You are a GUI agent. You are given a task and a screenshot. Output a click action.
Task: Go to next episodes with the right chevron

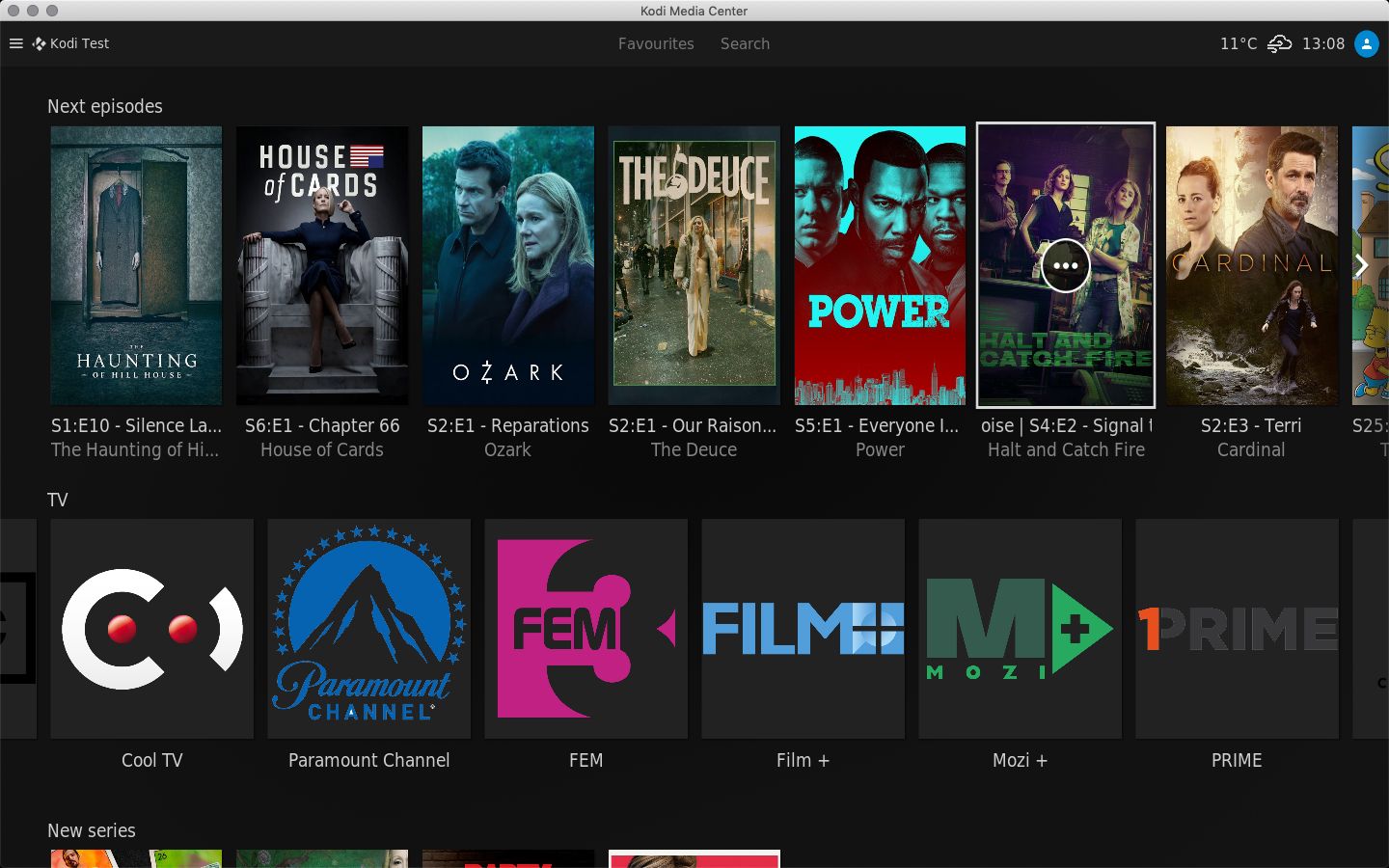(x=1361, y=265)
